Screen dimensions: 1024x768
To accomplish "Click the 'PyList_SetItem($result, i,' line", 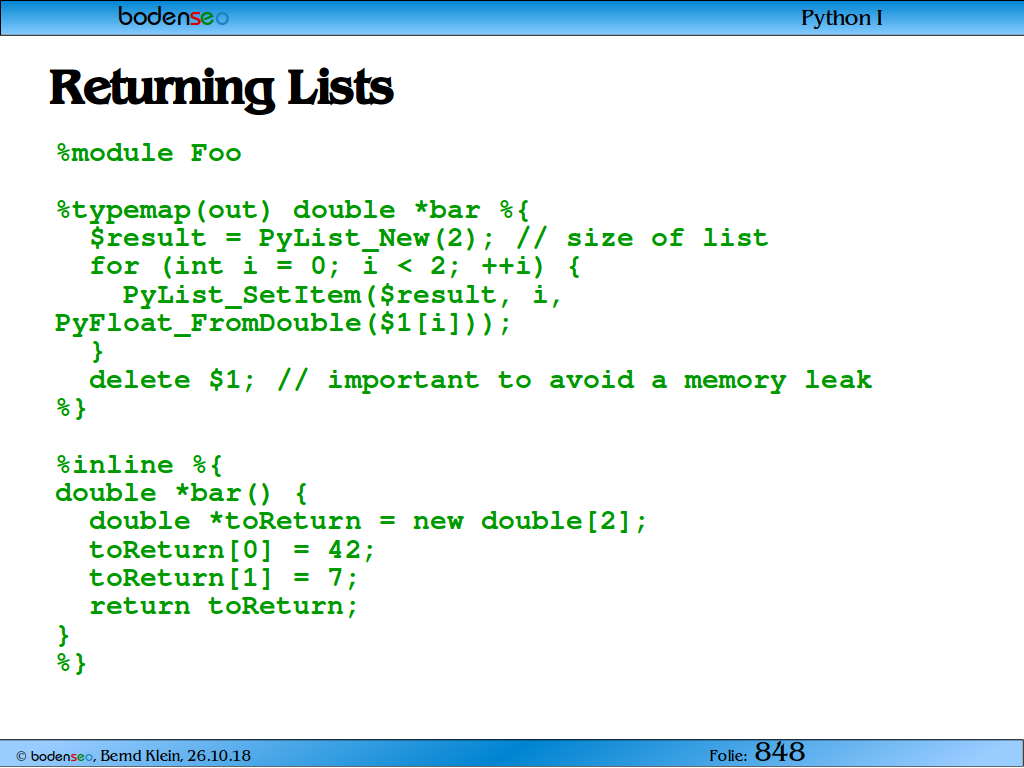I will tap(342, 295).
